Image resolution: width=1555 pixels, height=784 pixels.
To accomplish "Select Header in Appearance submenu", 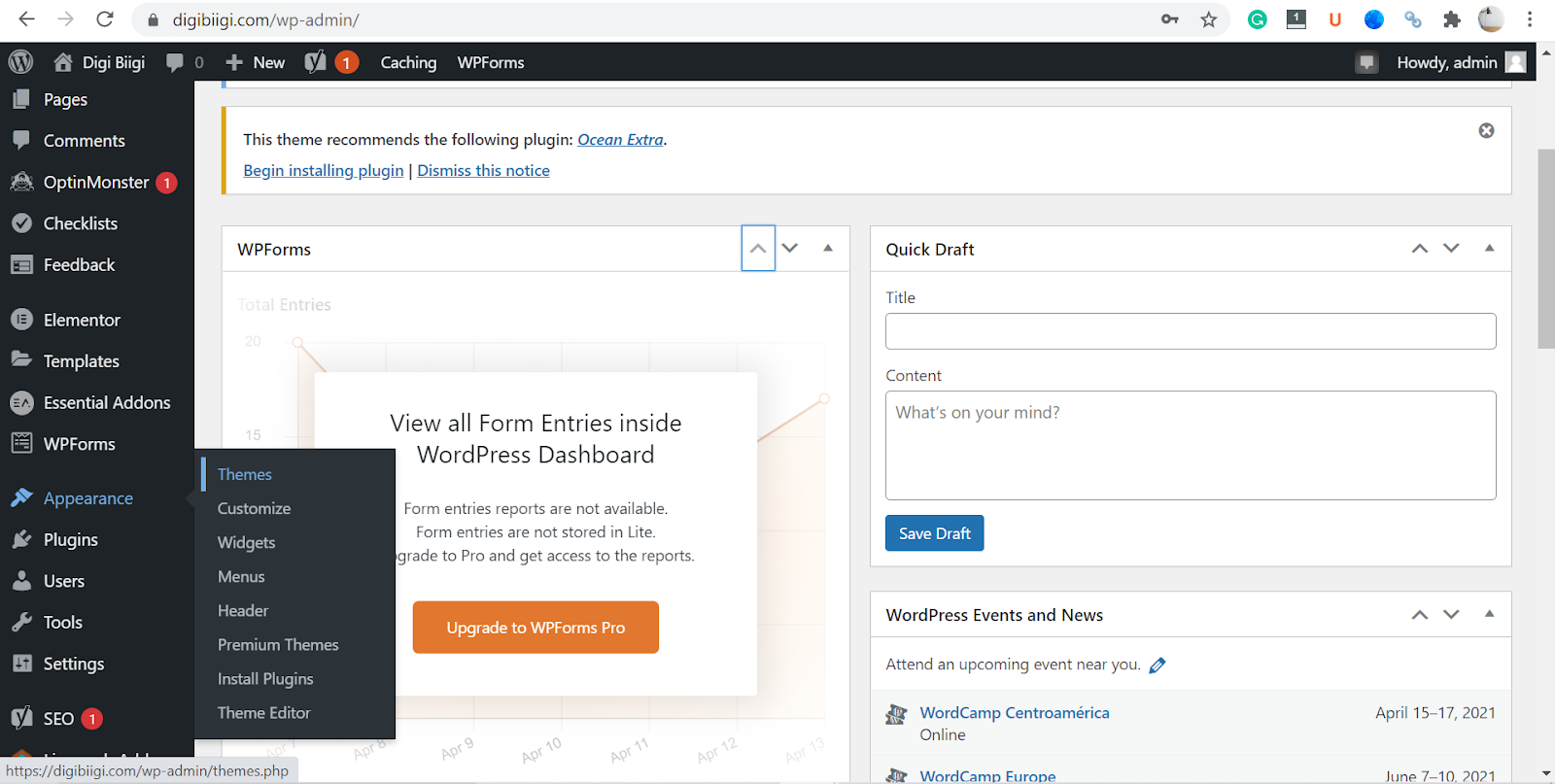I will click(243, 610).
